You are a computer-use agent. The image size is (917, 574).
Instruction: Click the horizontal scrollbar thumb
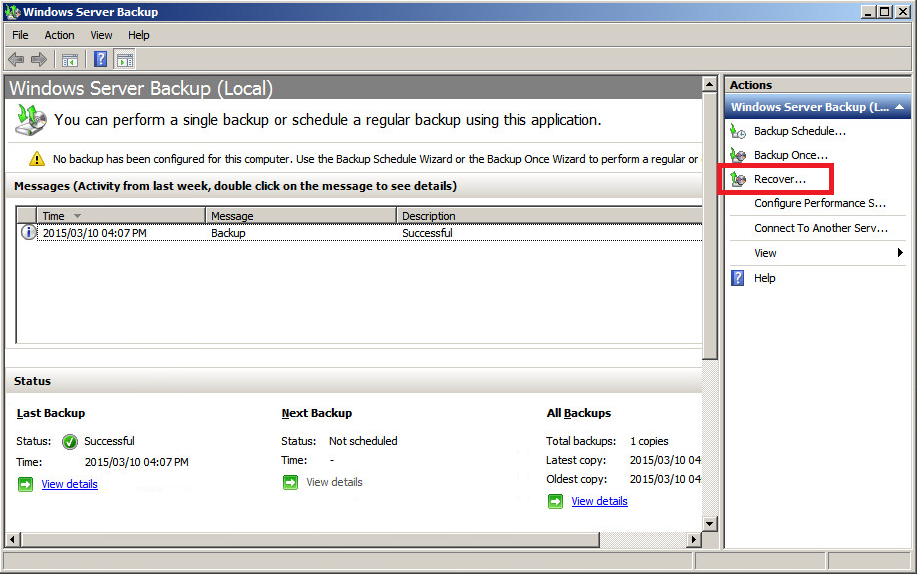pos(310,539)
